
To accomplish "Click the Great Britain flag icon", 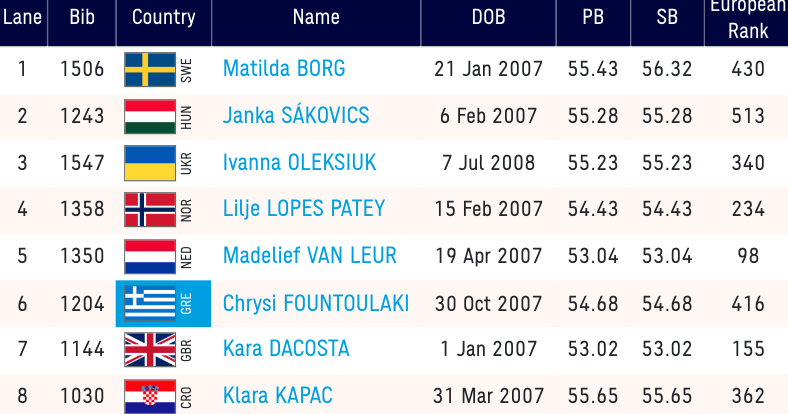I will tap(149, 350).
